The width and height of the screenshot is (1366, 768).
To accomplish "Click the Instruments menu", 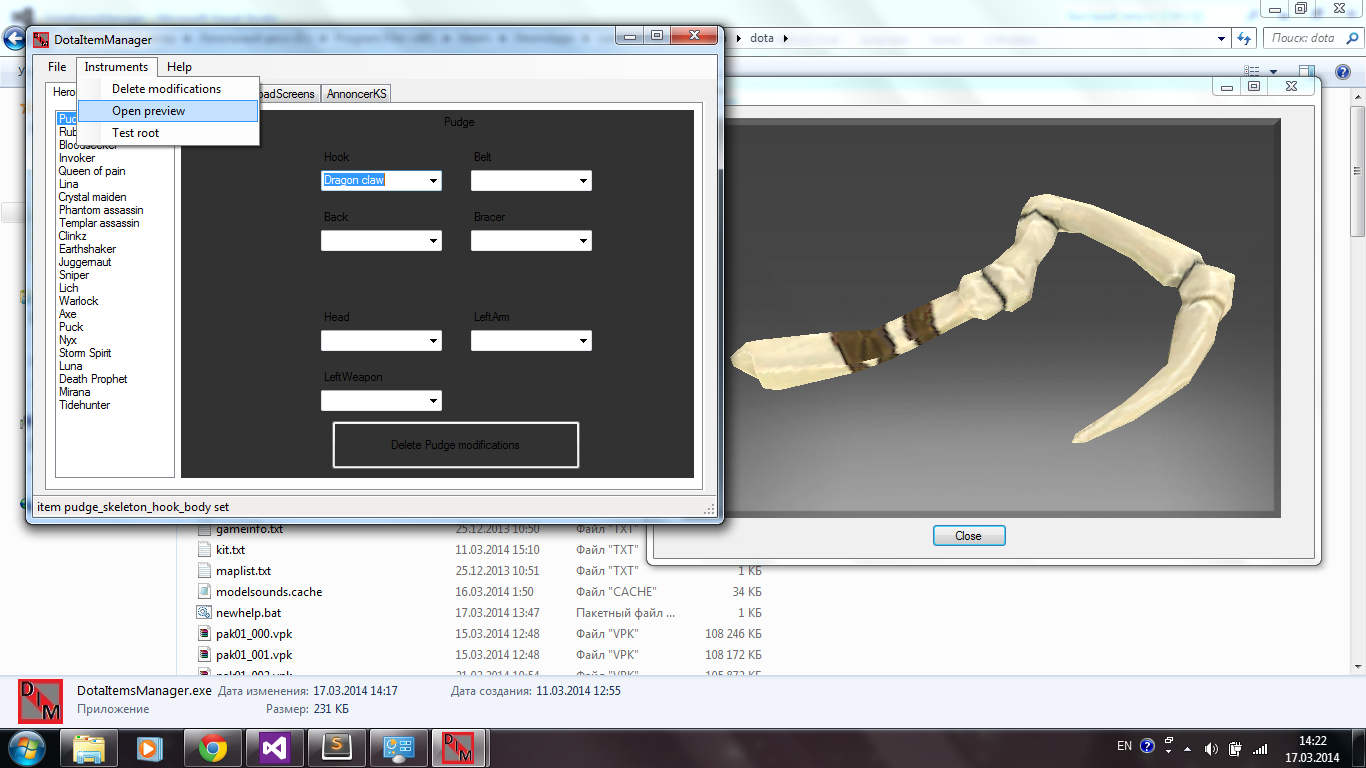I will 116,67.
